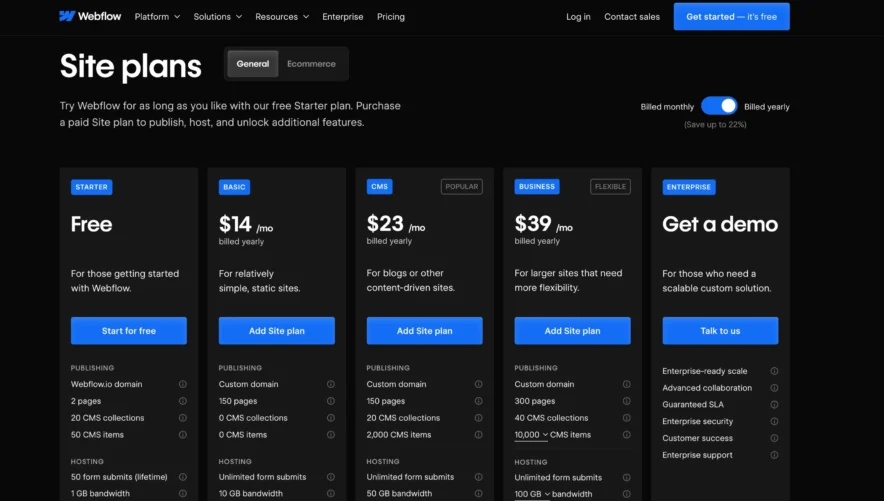
Task: Click Get started — it's free button
Action: point(731,16)
